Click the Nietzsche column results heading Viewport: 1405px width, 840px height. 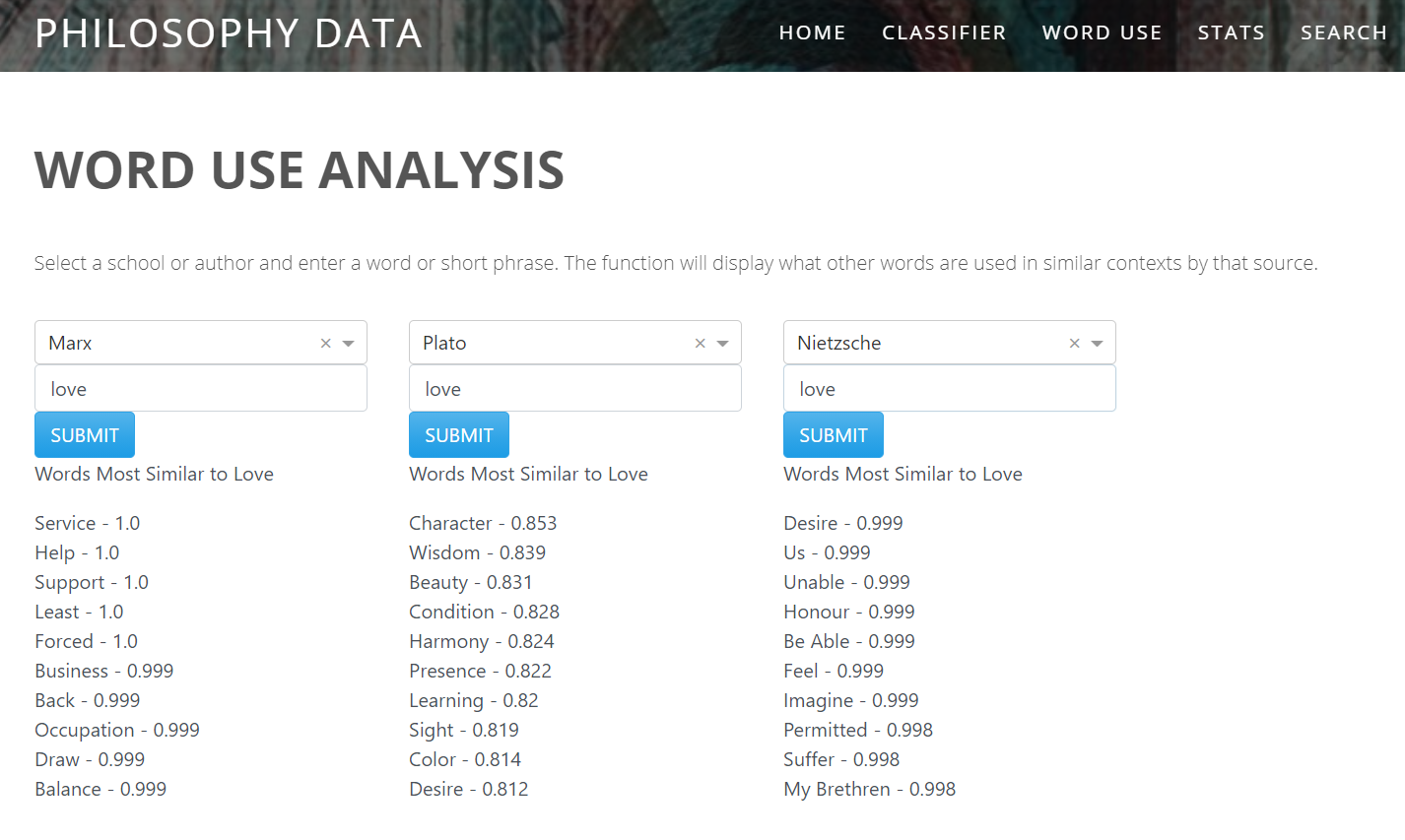coord(903,474)
